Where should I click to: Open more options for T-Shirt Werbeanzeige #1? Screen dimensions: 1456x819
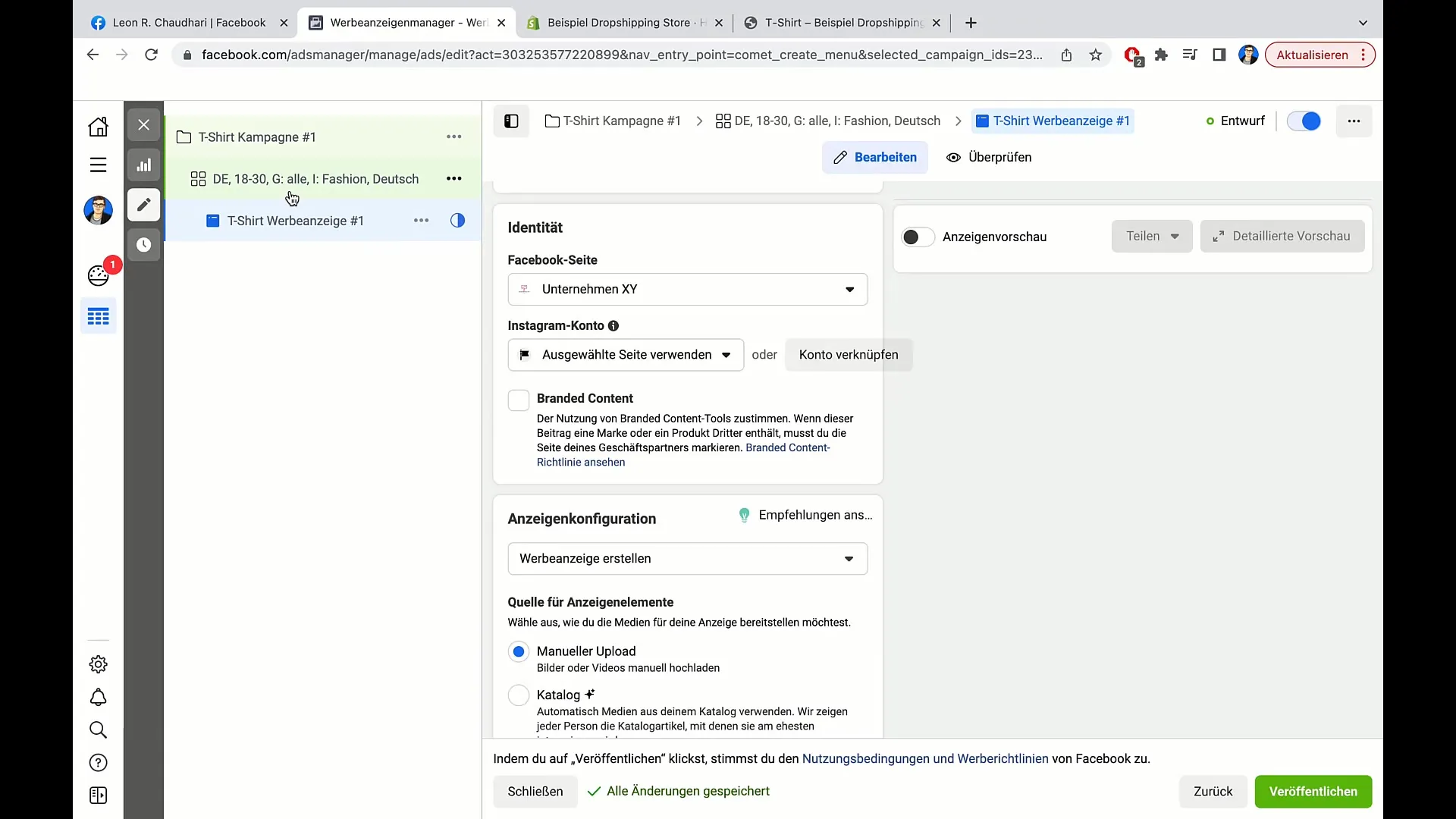tap(422, 221)
